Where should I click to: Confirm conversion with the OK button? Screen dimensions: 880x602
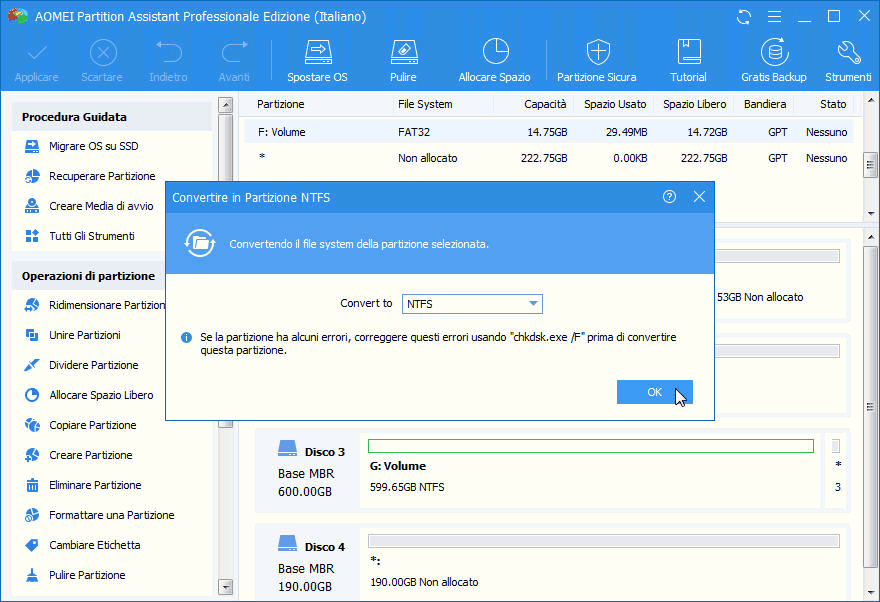[654, 392]
